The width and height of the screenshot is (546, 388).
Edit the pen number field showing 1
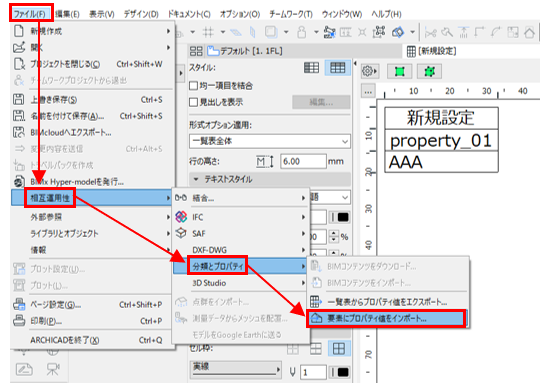tap(313, 372)
